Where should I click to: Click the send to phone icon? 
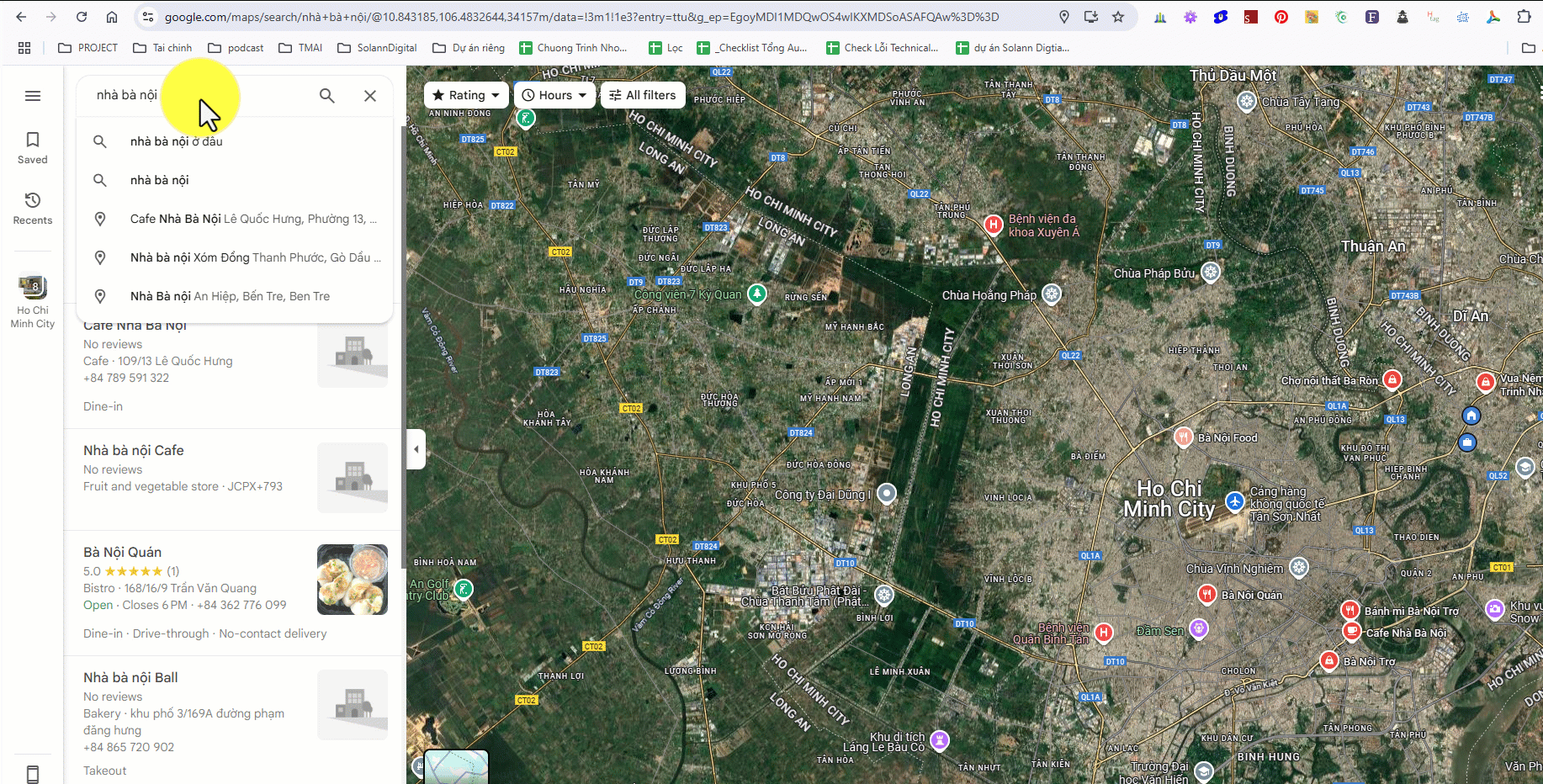tap(33, 774)
